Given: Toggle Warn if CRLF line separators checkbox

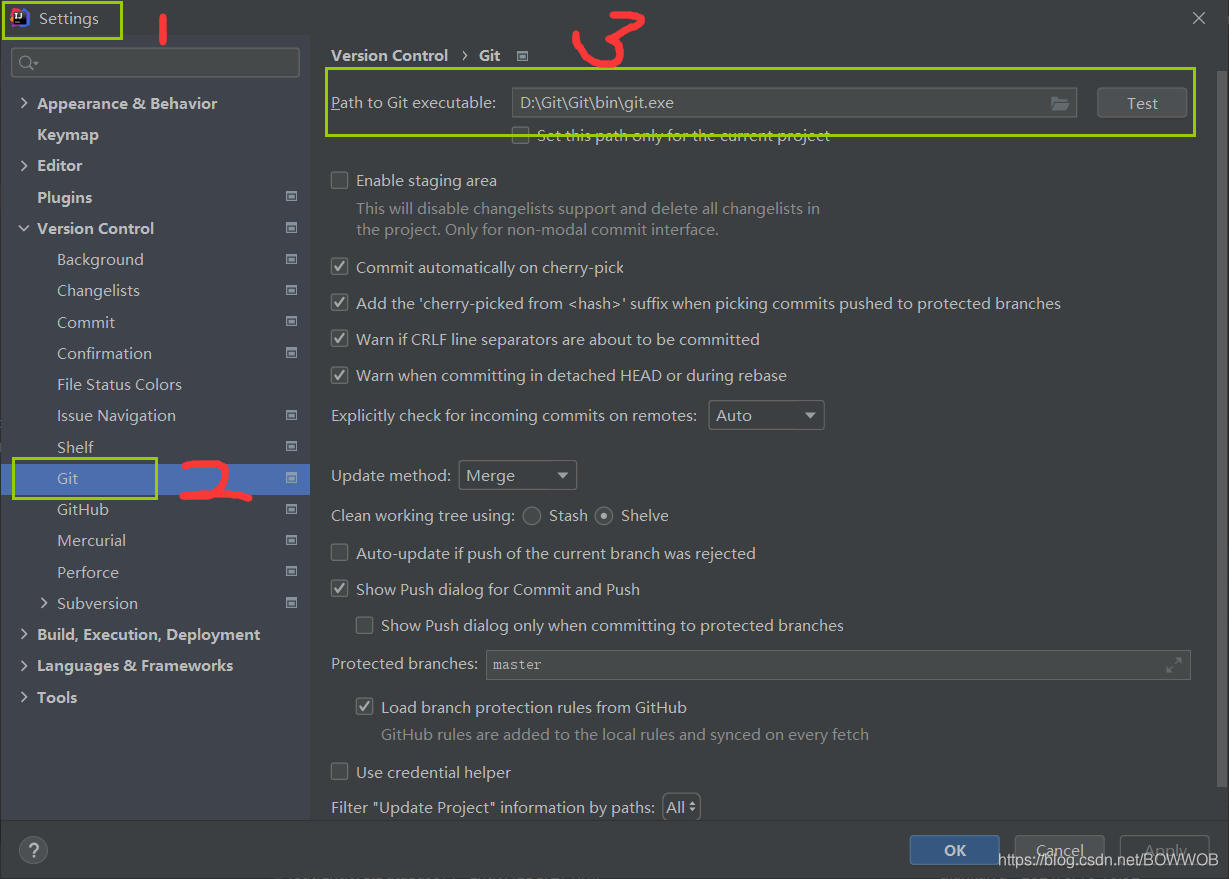Looking at the screenshot, I should (340, 339).
